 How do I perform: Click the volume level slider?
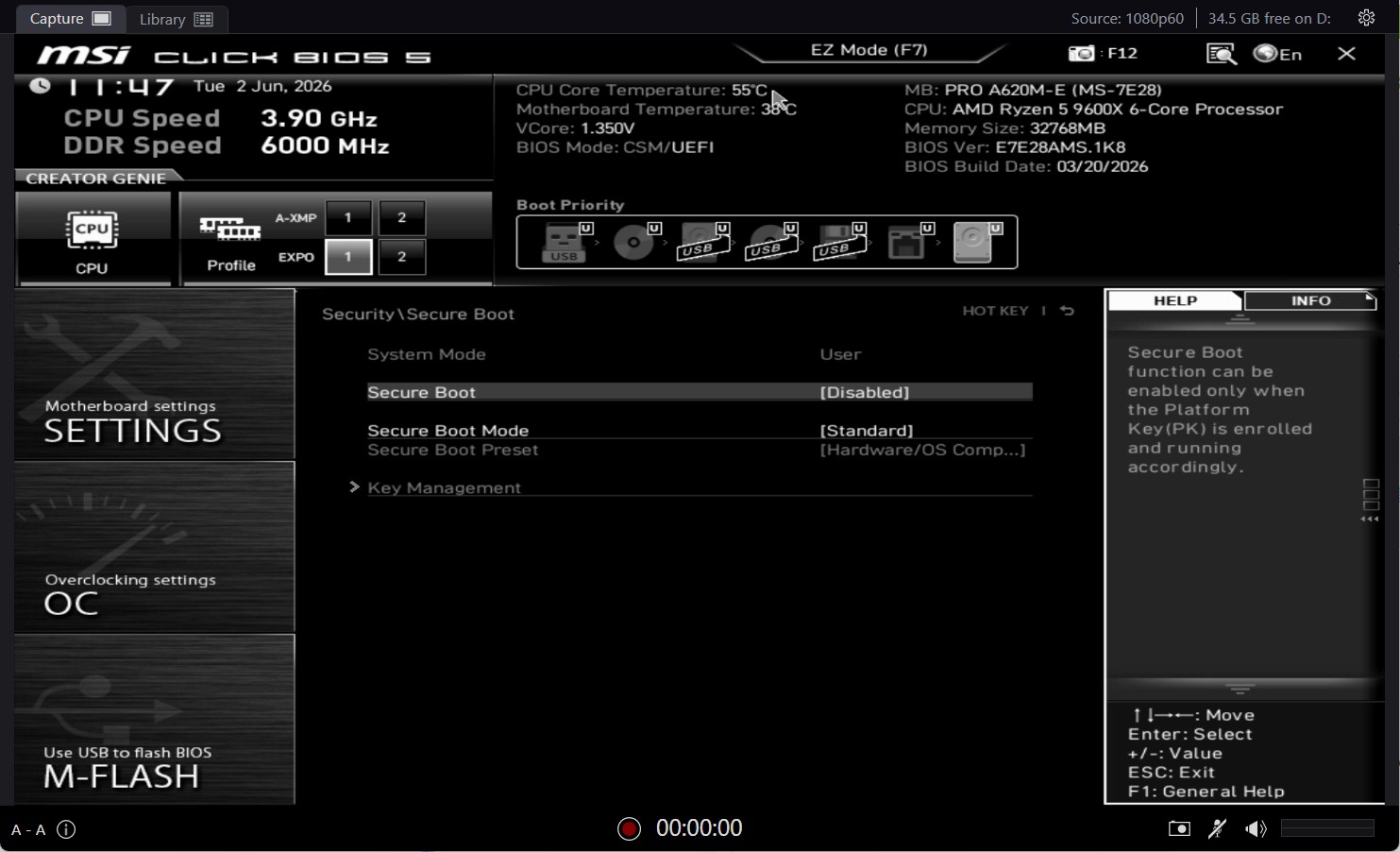(1327, 828)
